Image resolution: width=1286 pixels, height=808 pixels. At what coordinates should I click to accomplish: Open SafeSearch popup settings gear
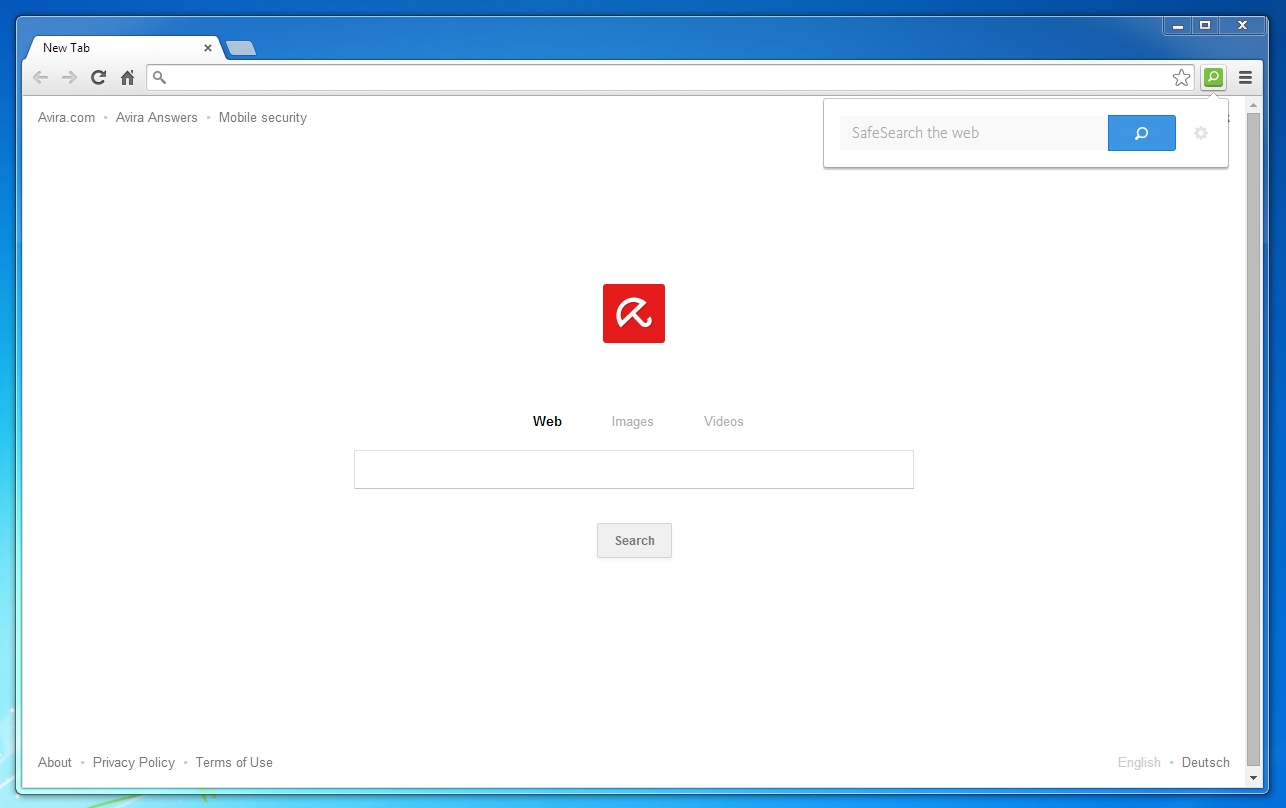(1201, 133)
